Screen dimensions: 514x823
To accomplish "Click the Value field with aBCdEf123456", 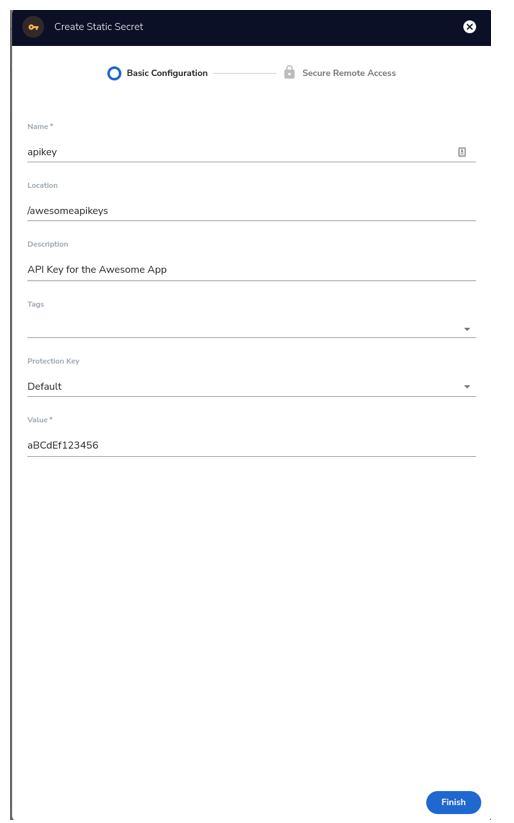I will [x=251, y=445].
